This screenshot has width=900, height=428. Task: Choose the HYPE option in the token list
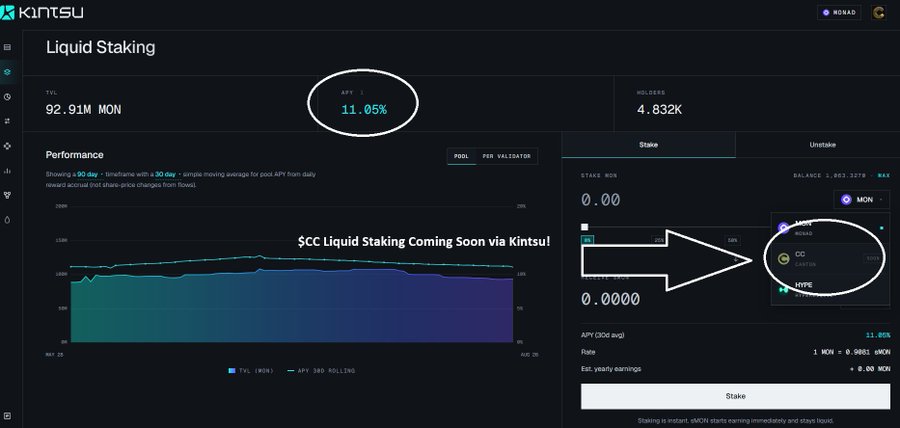(x=830, y=289)
